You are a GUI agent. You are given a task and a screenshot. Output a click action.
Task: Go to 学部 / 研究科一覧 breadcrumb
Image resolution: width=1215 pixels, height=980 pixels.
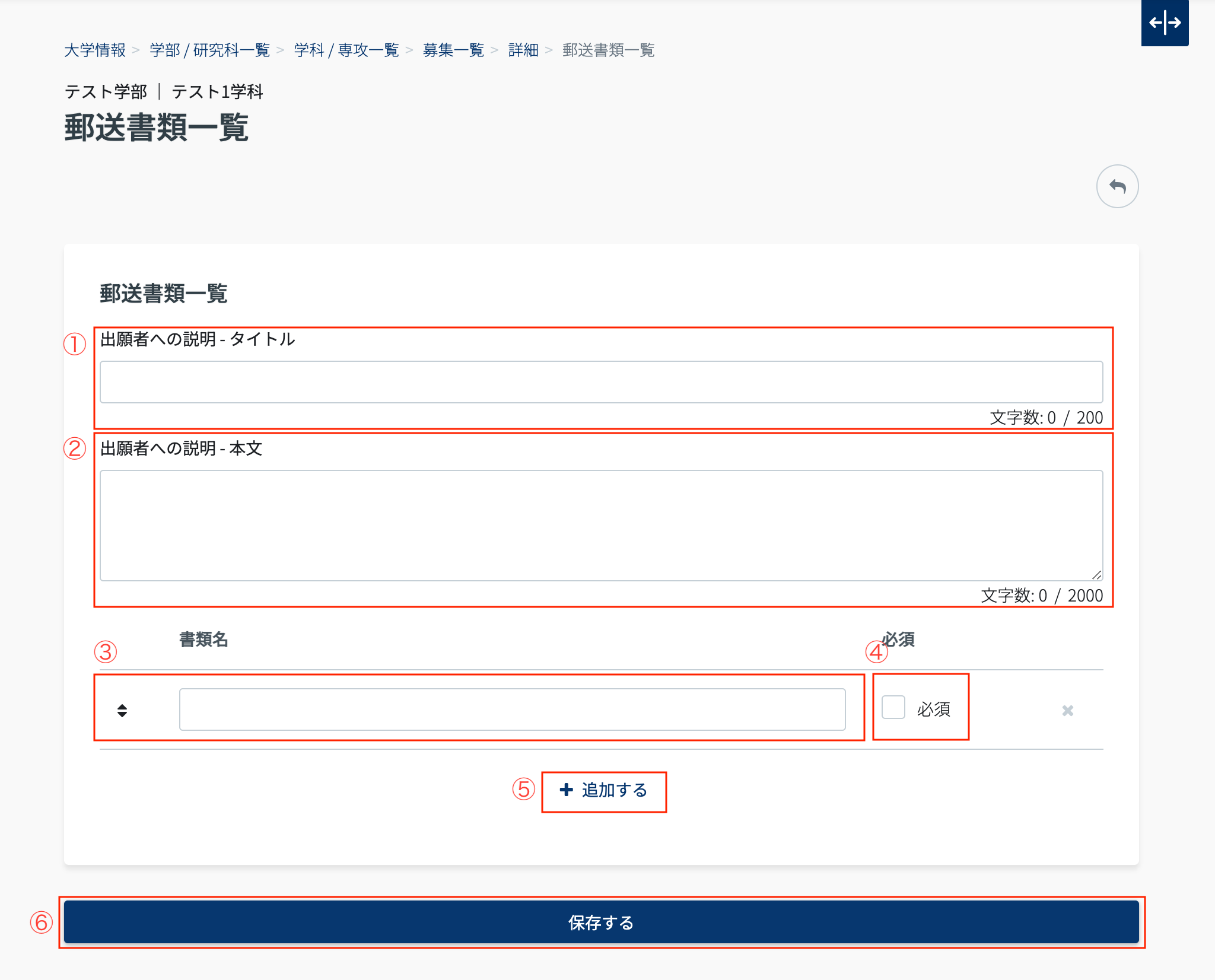pos(209,50)
